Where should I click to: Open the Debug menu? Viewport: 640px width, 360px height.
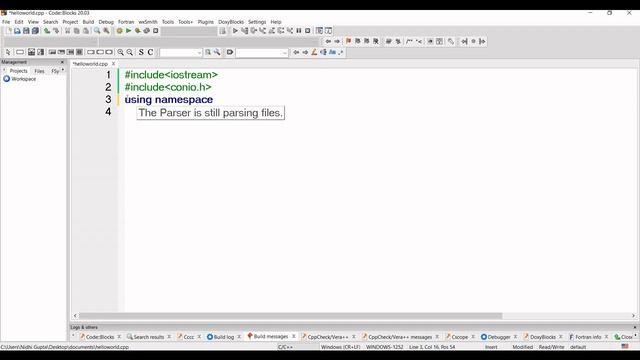tap(106, 22)
